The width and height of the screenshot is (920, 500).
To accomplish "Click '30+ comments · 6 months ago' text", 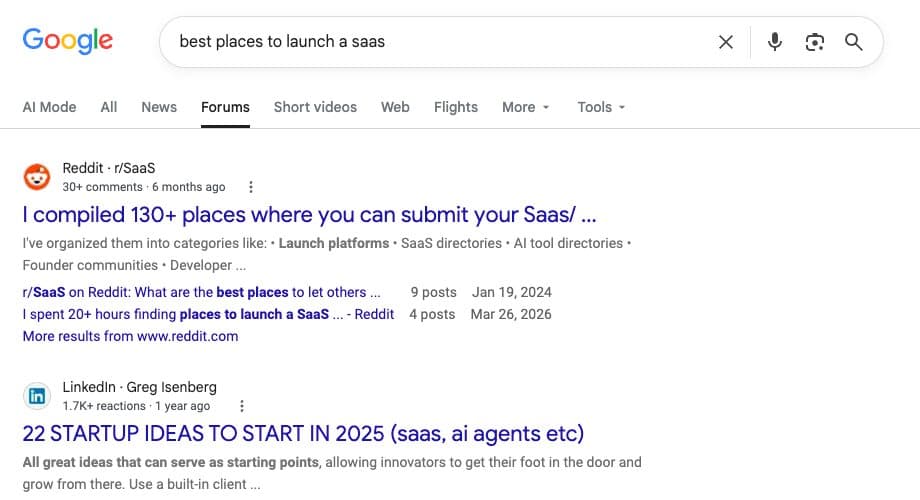I will [x=144, y=187].
